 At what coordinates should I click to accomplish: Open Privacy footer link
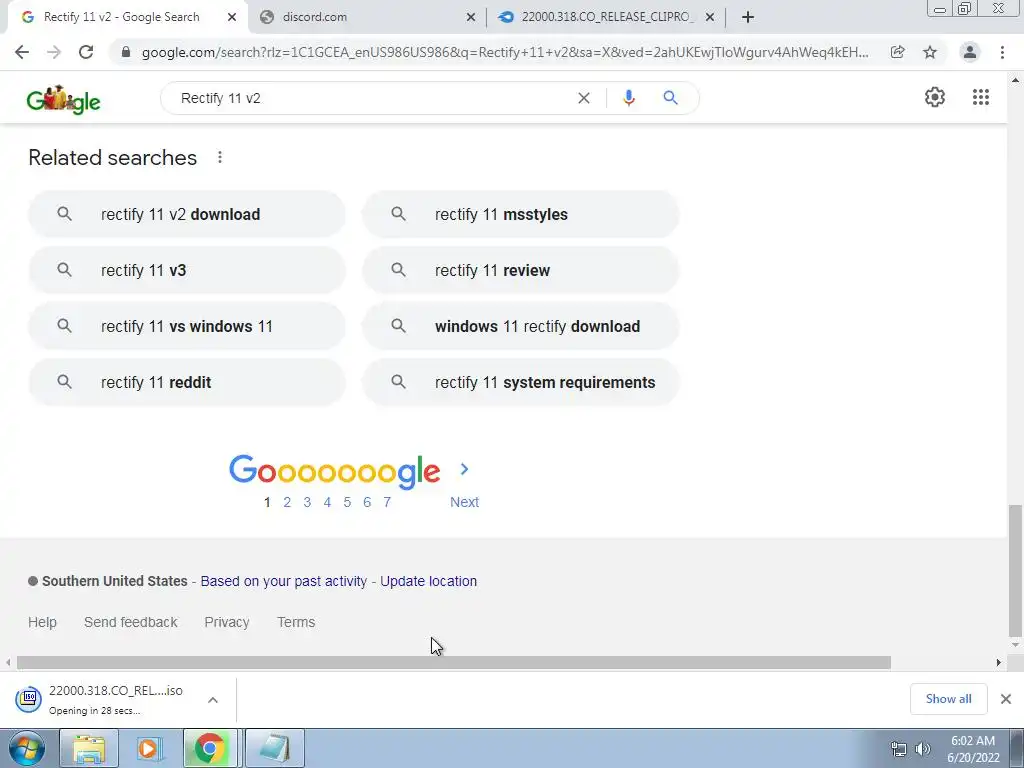pyautogui.click(x=227, y=622)
